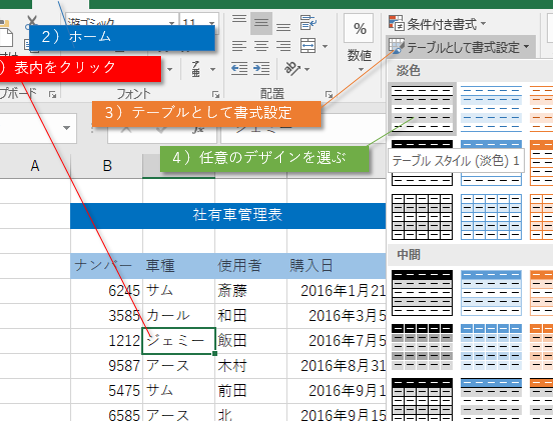Select table style Light 1 thumbnail

422,109
